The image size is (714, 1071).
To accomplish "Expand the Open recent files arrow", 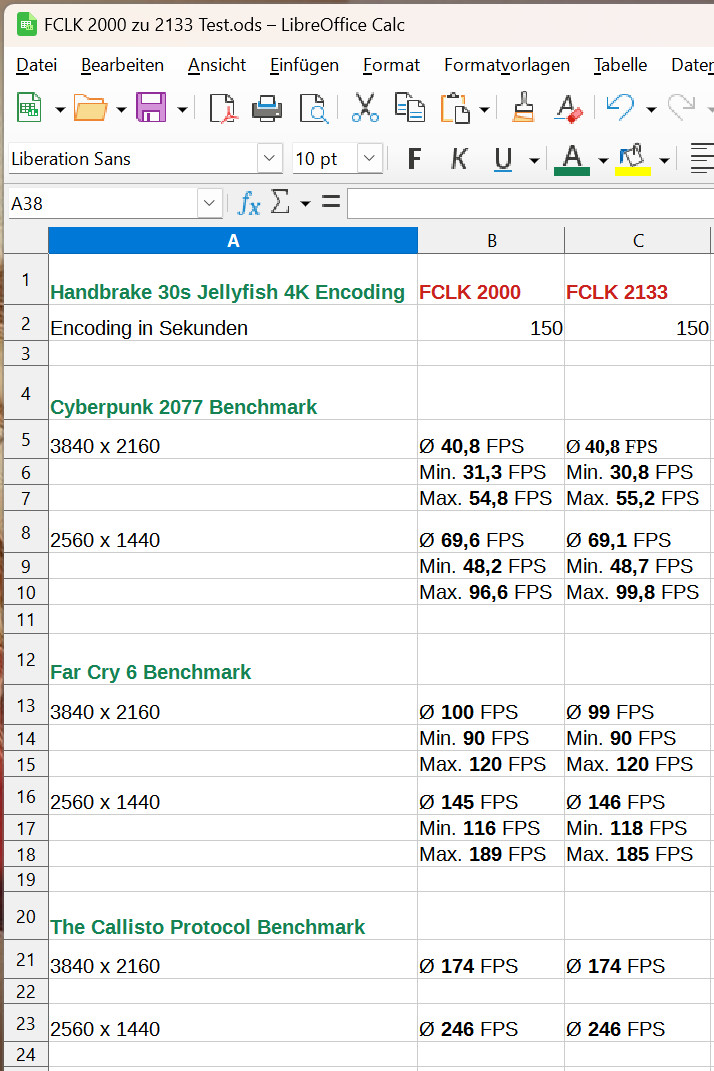I will 121,109.
